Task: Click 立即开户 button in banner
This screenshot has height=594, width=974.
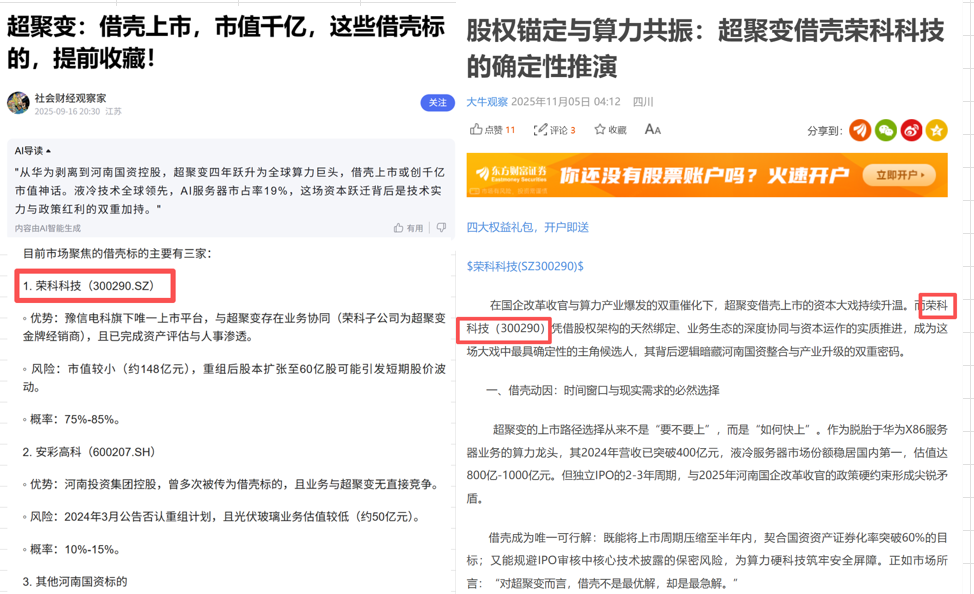Action: point(899,175)
